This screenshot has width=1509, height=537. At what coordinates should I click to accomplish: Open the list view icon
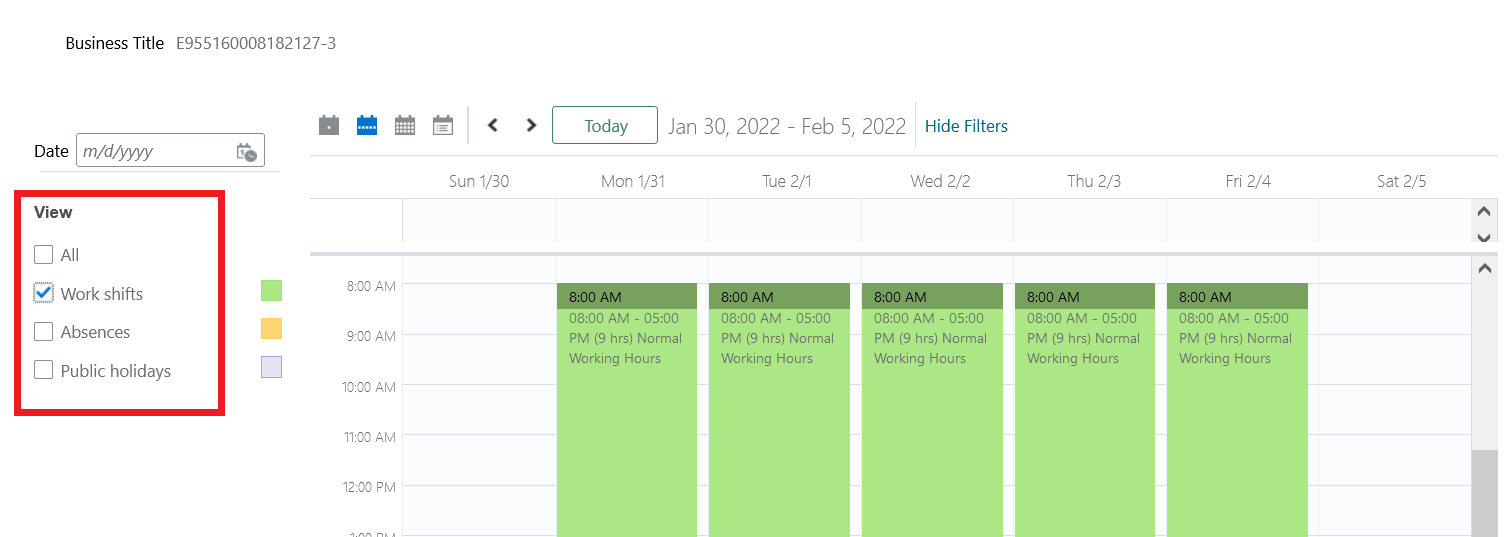click(x=443, y=125)
